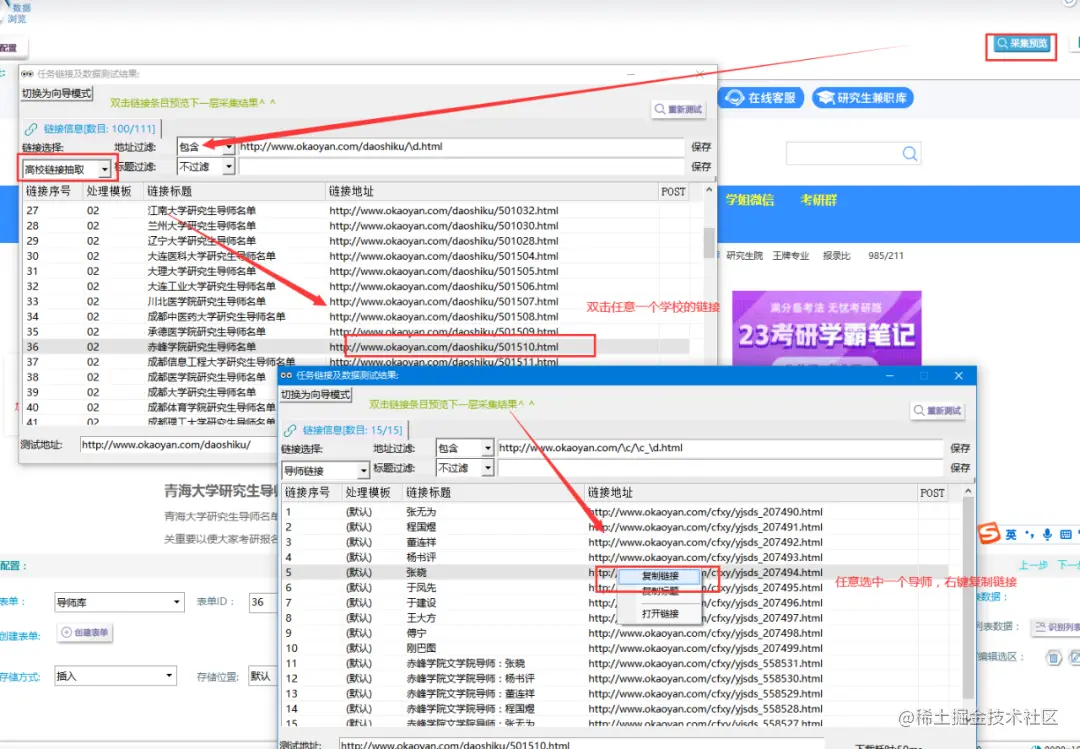Screen dimensions: 1080x749
Task: Click the Sogou punctuation mode icon
Action: (1030, 535)
